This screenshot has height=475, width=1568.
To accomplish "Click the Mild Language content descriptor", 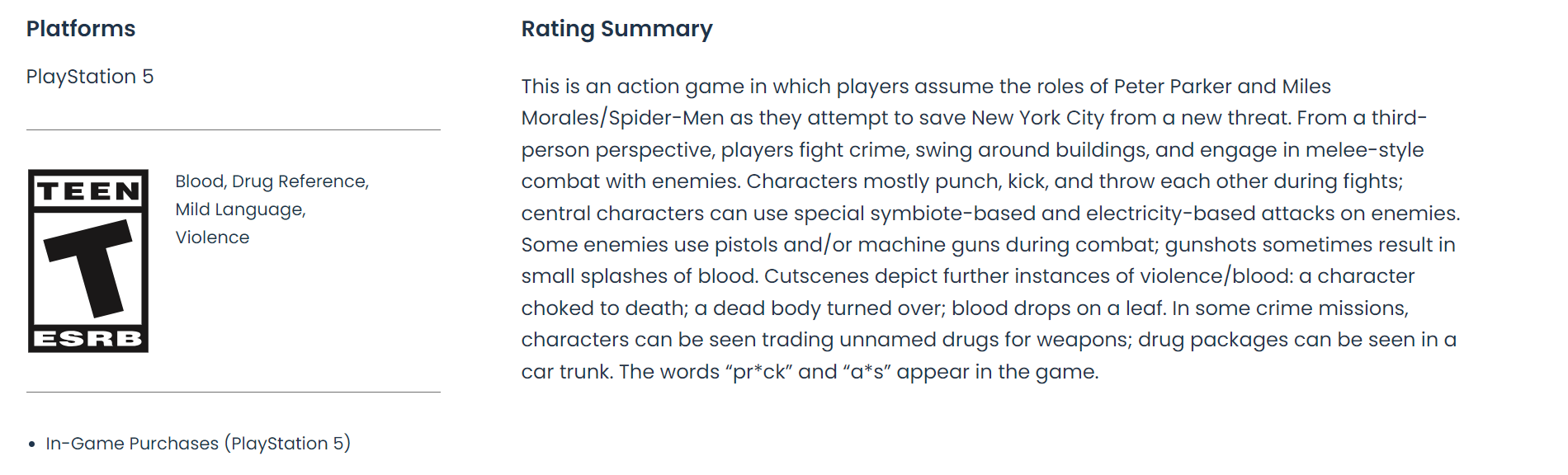I will click(240, 209).
